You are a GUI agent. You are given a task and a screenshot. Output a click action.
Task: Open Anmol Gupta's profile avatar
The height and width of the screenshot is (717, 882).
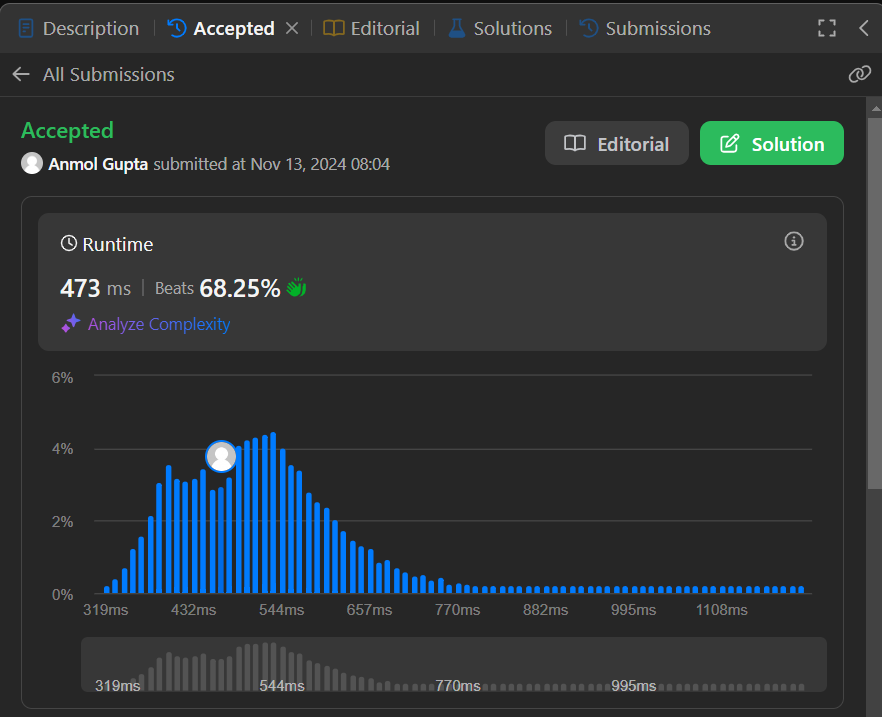coord(32,164)
